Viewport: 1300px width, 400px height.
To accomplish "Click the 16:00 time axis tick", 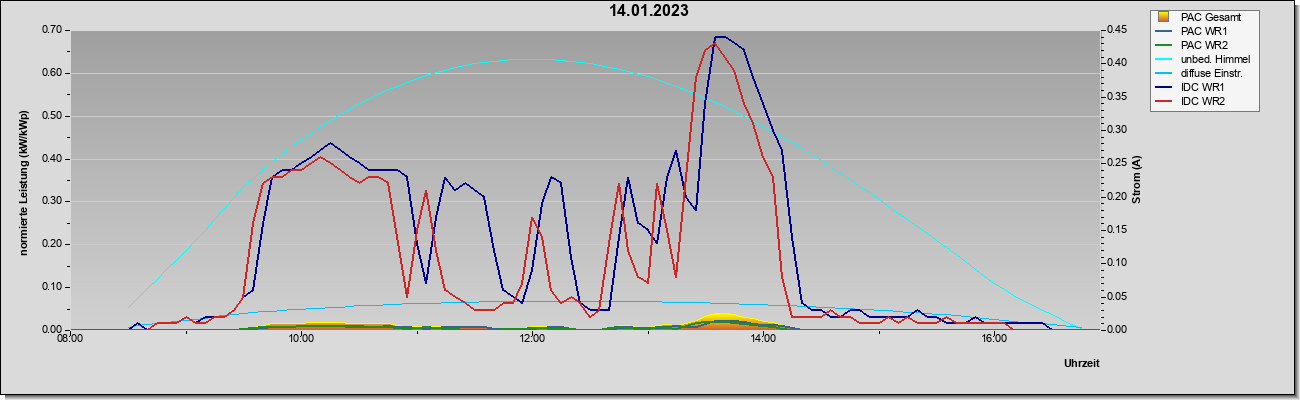I will (993, 340).
